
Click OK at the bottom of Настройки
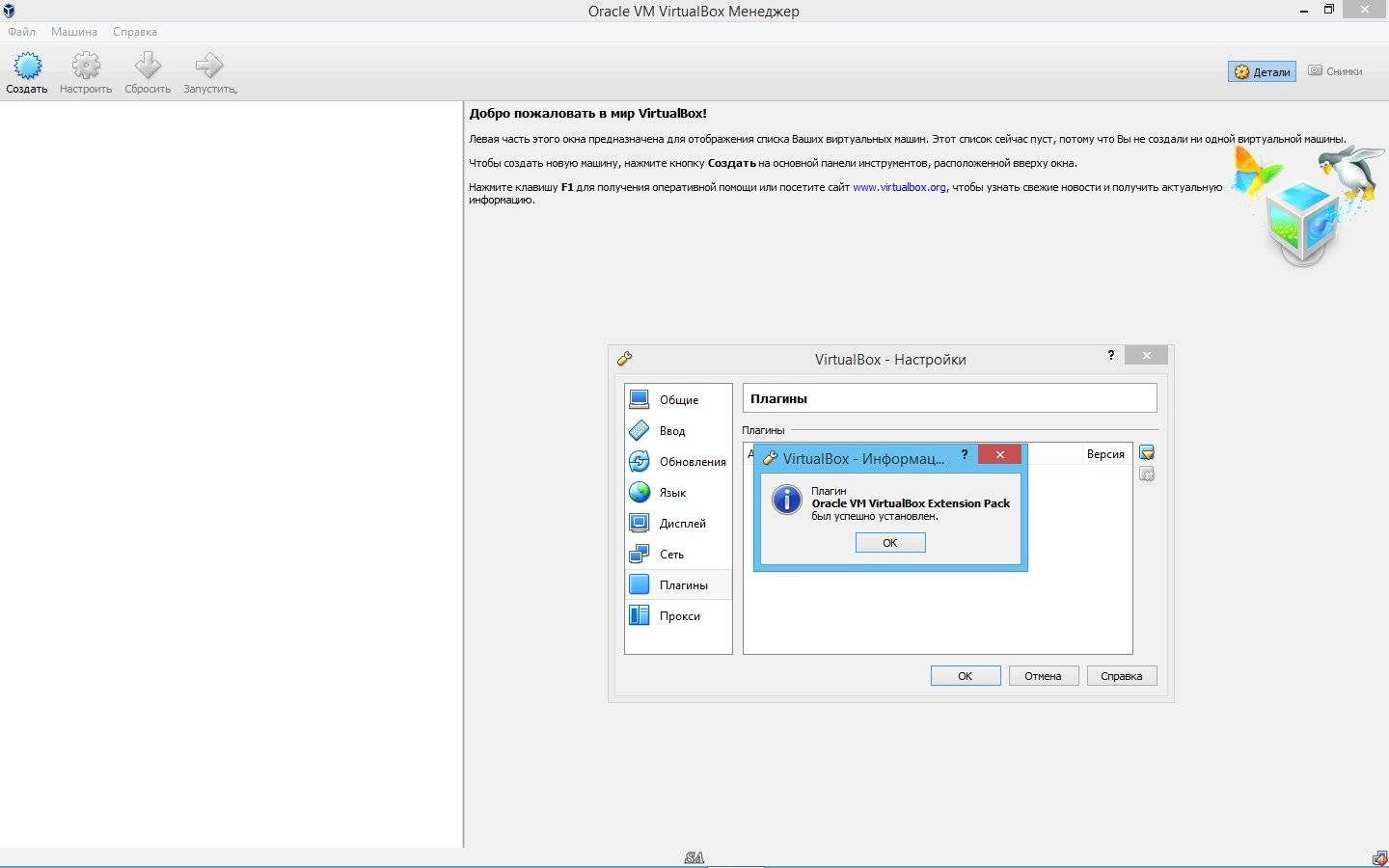tap(966, 676)
